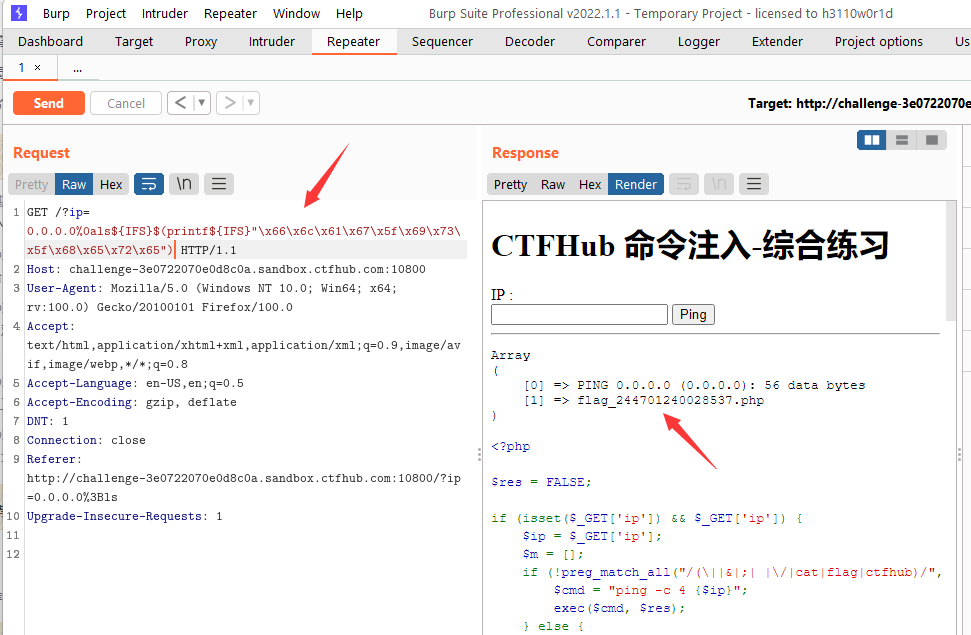This screenshot has width=971, height=635.
Task: Choose combined tabbed layout
Action: (x=931, y=140)
